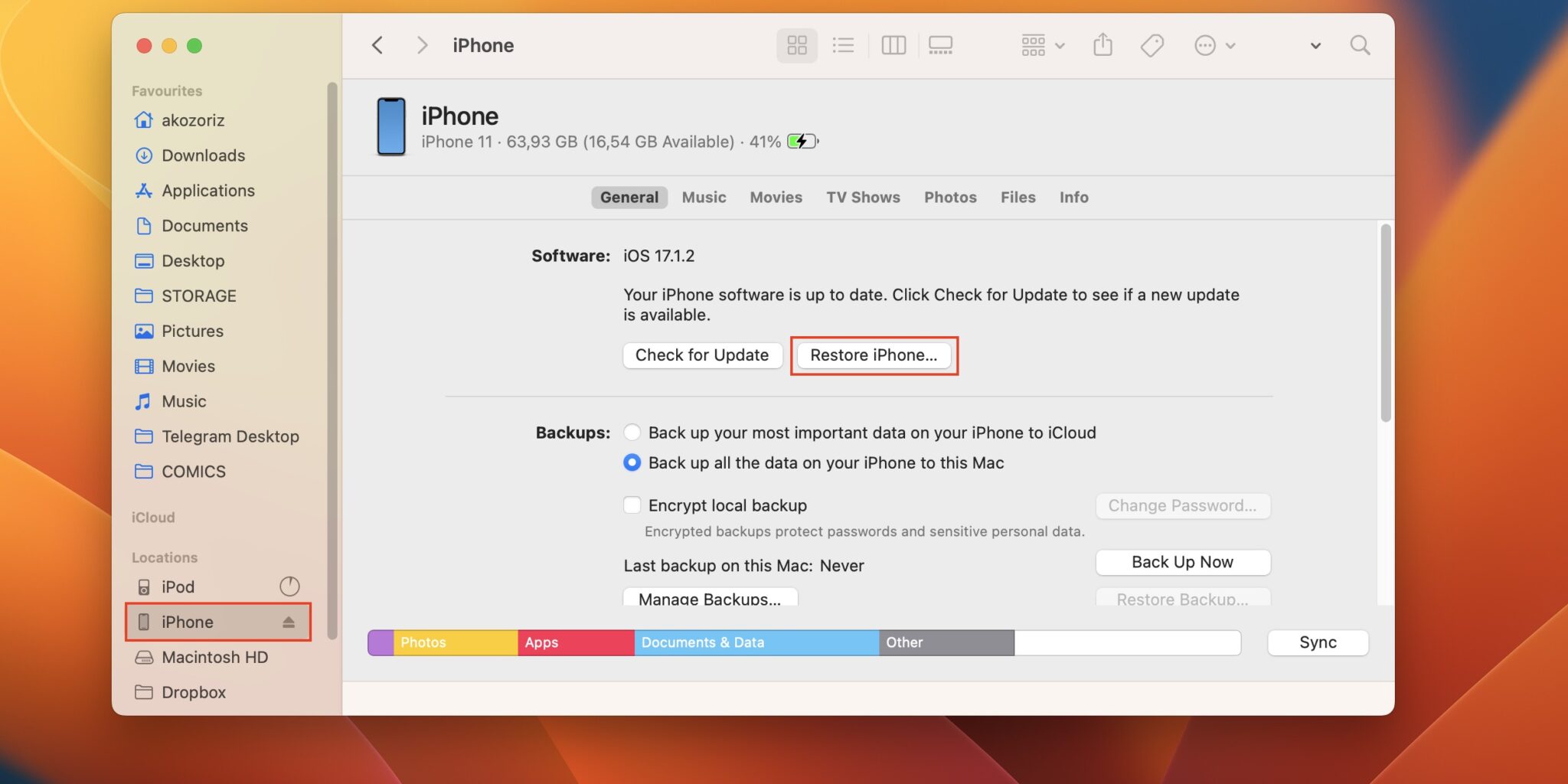
Task: Select iPod under Locations
Action: click(x=178, y=587)
